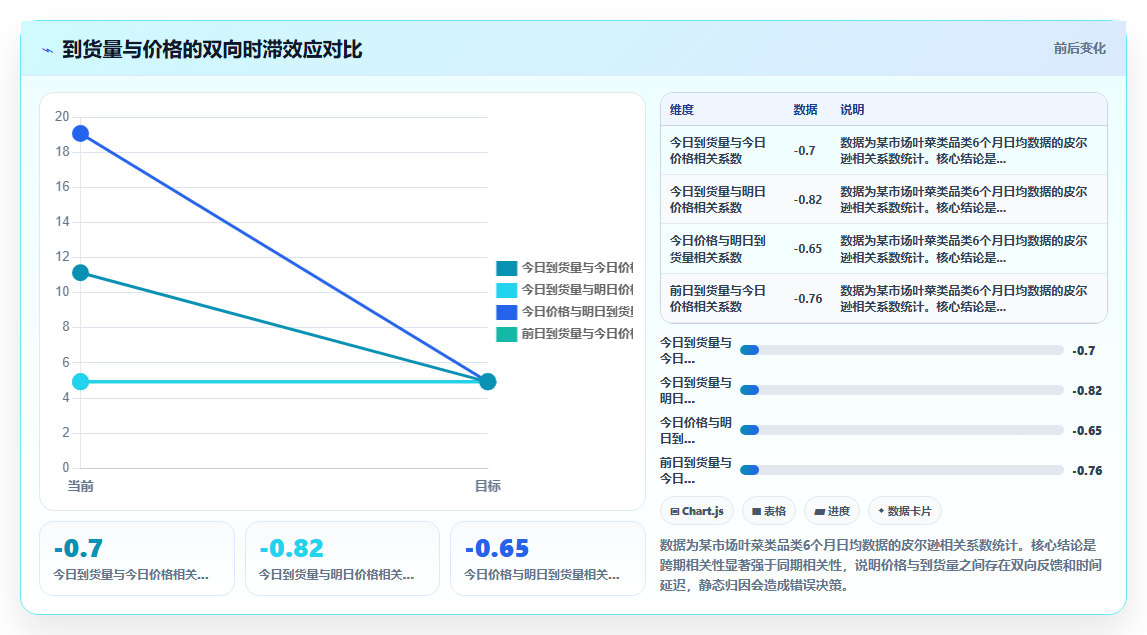Click the 维度 column header

tap(682, 110)
